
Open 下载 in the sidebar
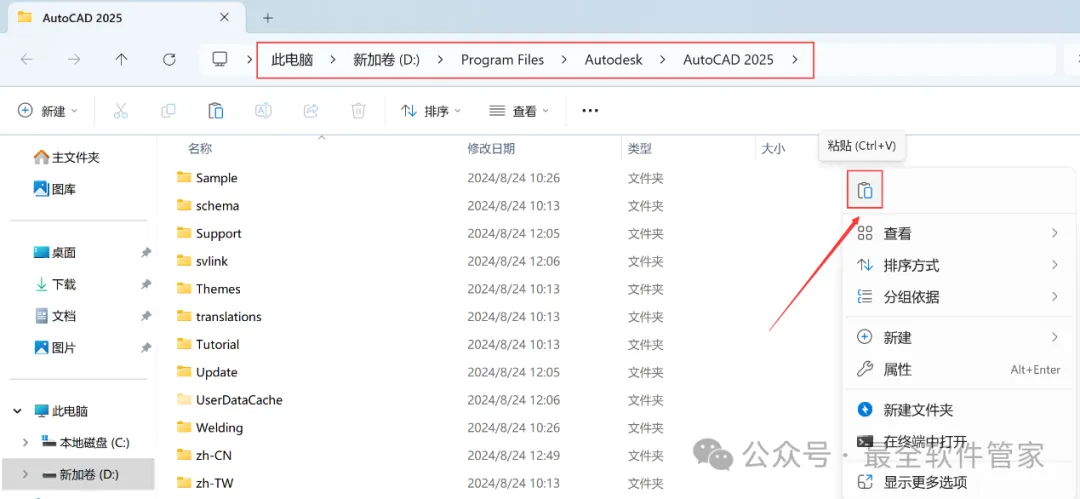(x=54, y=284)
